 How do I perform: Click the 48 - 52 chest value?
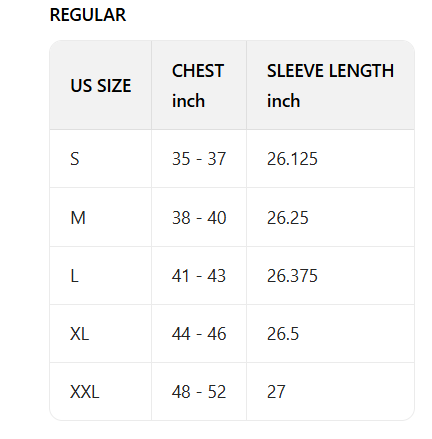tap(199, 392)
